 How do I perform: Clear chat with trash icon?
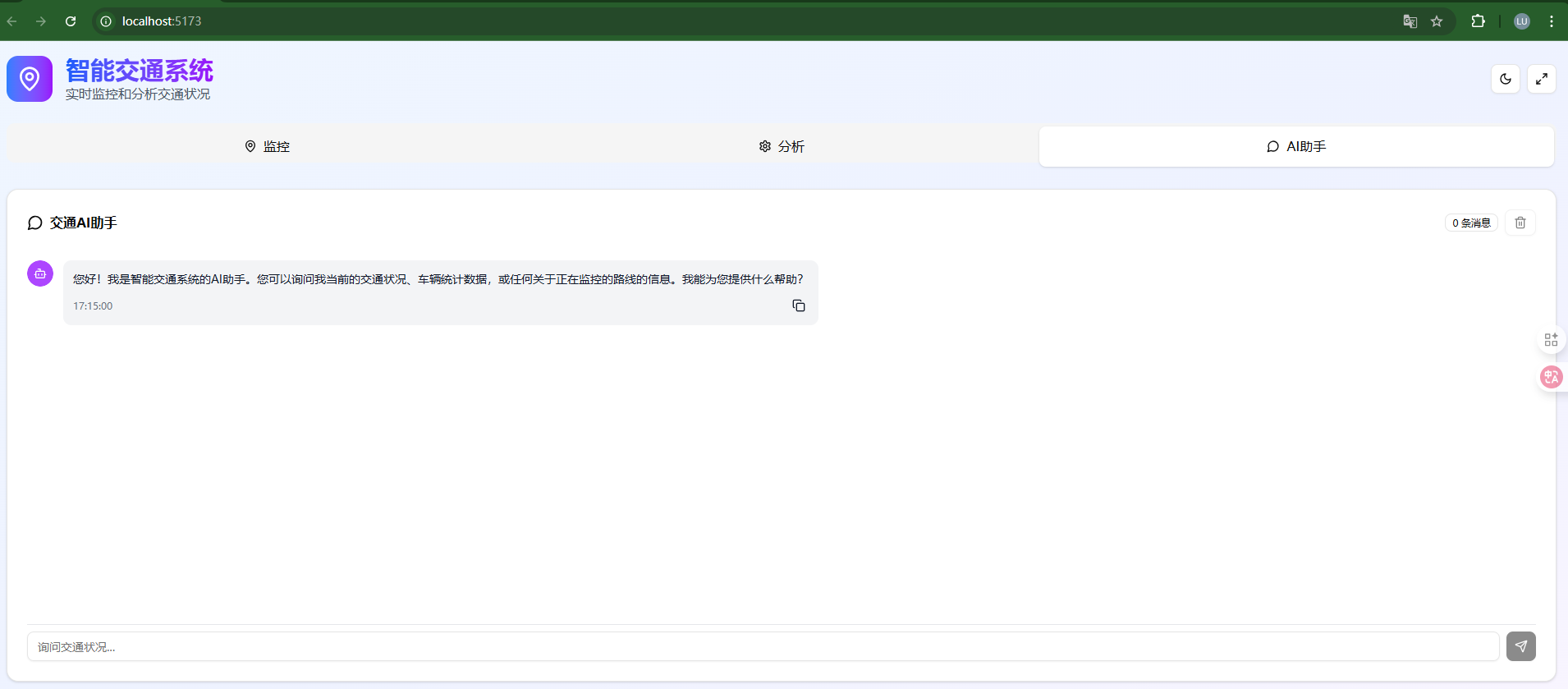click(1520, 223)
